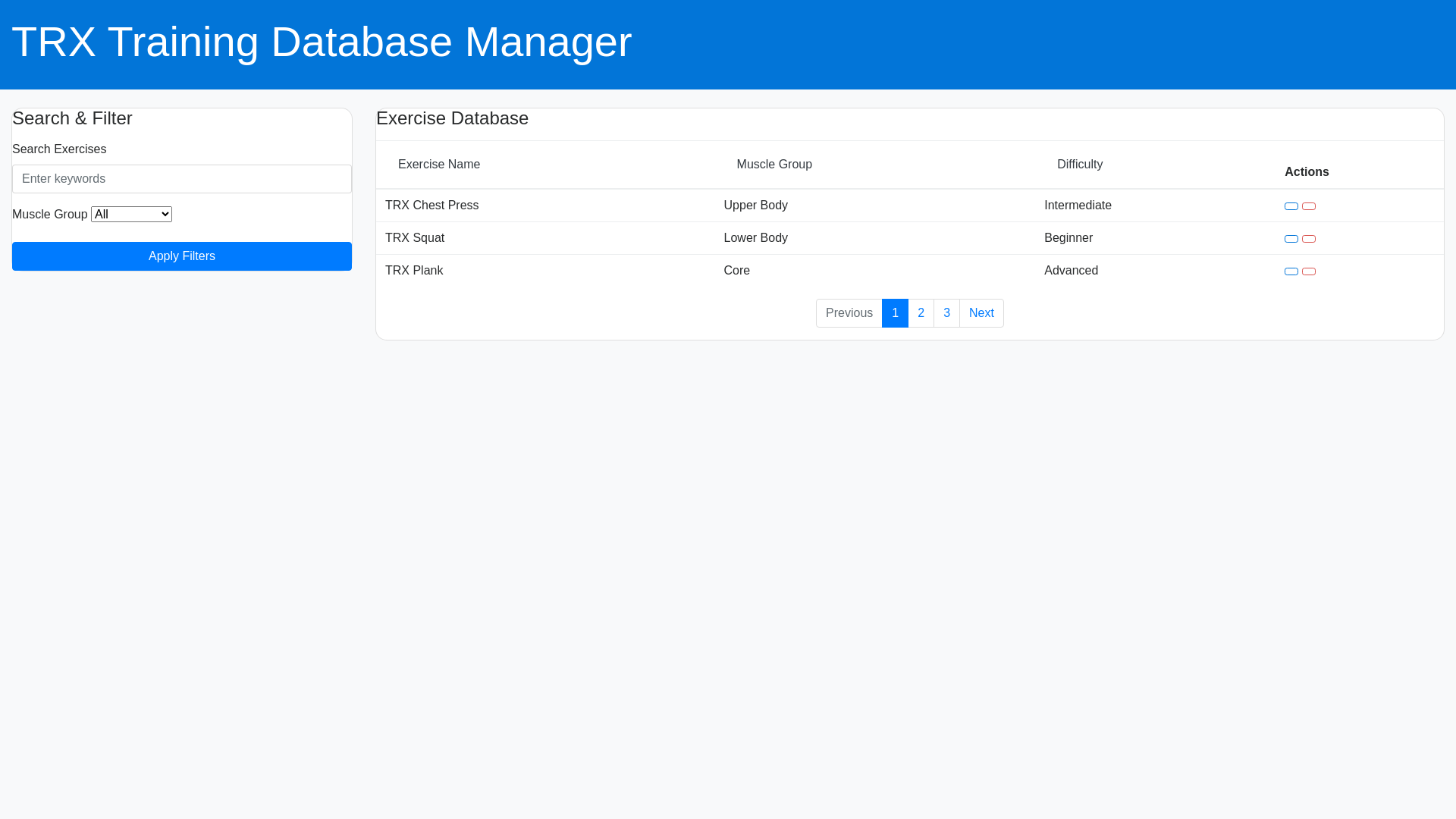Click blue action button for TRX Plank
This screenshot has height=819, width=1456.
1291,271
